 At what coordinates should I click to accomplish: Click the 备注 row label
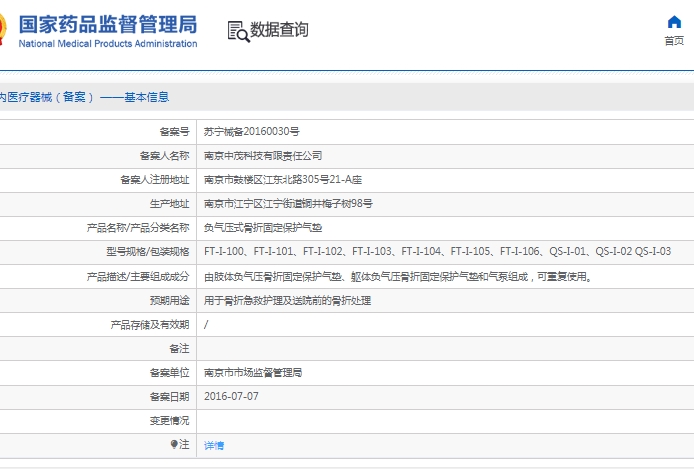tap(179, 349)
